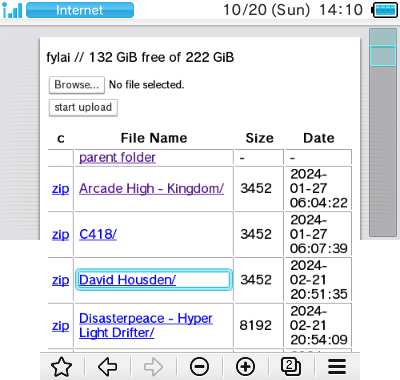The width and height of the screenshot is (400, 380).
Task: Click the 'No file selected.' text
Action: point(146,85)
